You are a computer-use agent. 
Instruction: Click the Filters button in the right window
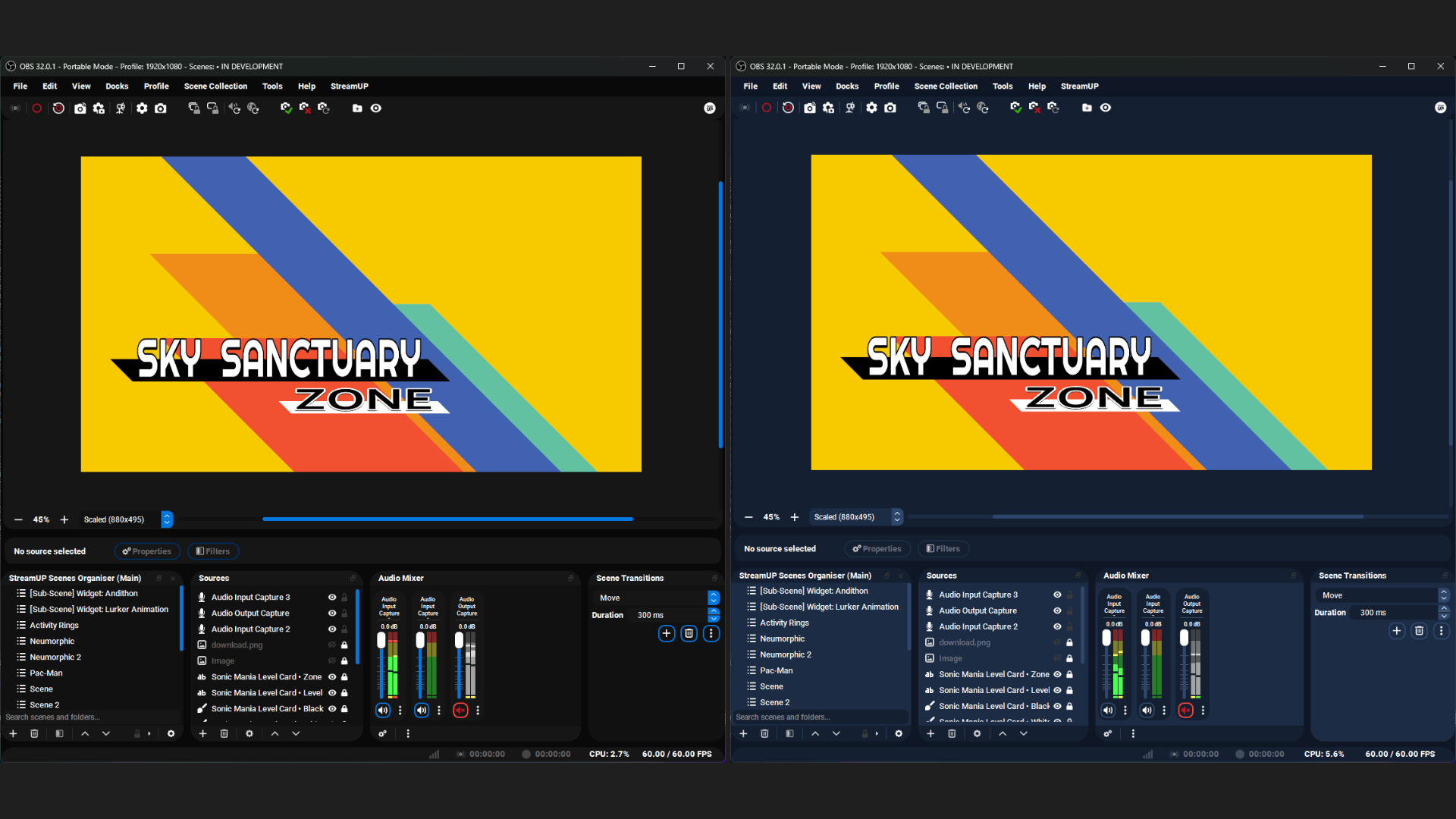click(943, 549)
